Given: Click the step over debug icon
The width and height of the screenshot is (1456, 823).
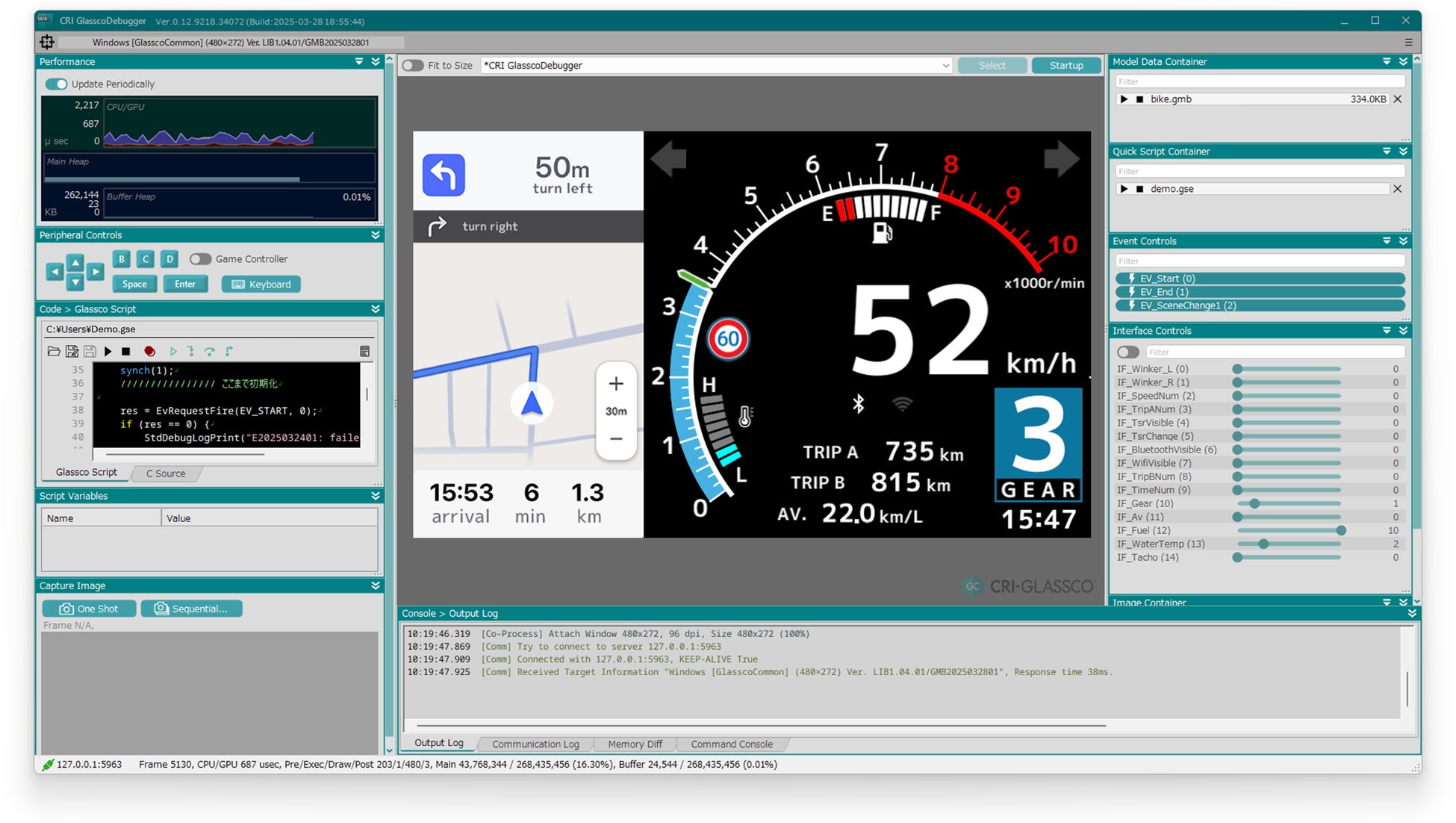Looking at the screenshot, I should click(210, 351).
